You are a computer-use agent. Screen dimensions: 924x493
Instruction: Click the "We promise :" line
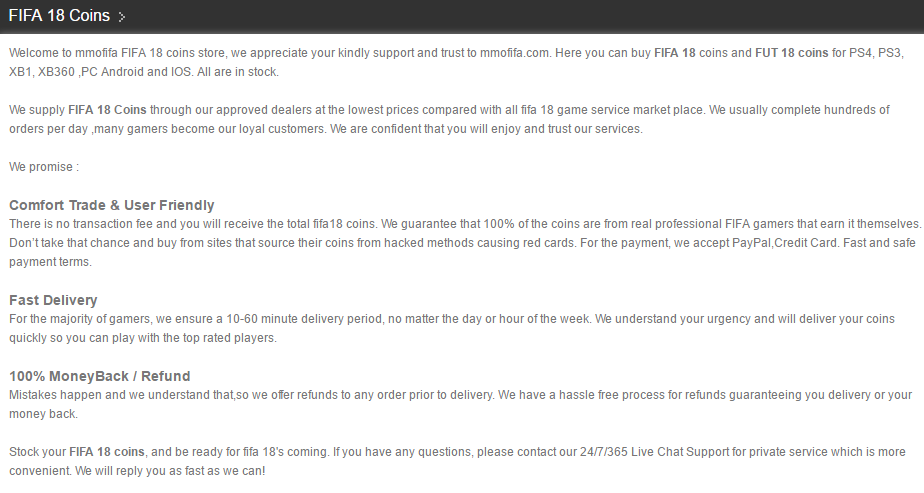tap(44, 167)
